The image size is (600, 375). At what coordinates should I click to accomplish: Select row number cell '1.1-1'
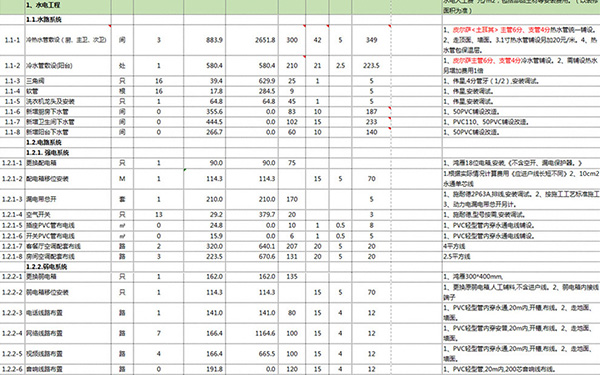tap(13, 40)
